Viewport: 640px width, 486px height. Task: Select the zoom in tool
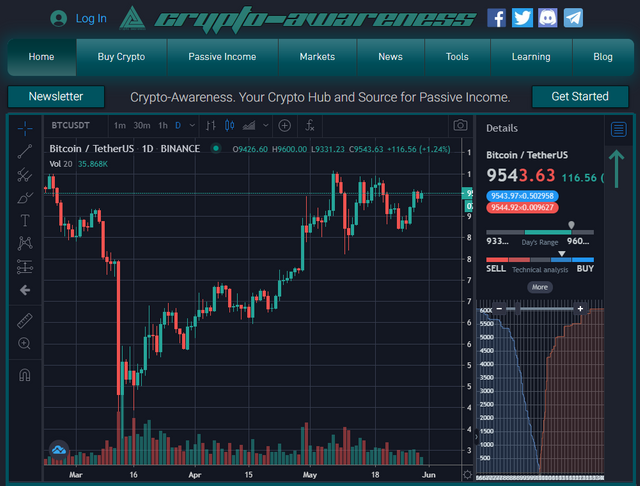pos(25,344)
